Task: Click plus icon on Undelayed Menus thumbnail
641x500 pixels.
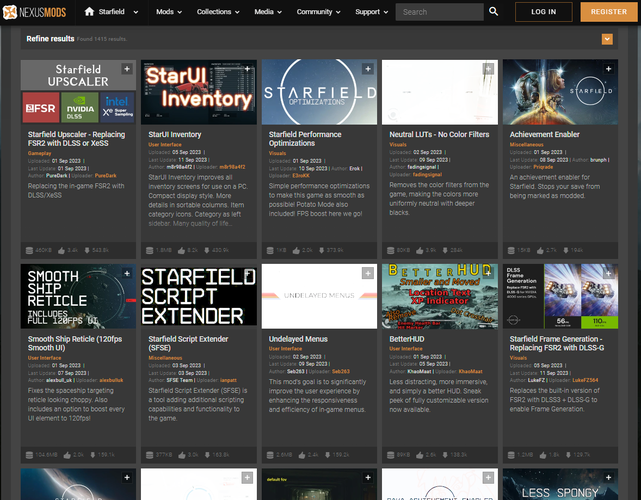Action: tap(368, 273)
